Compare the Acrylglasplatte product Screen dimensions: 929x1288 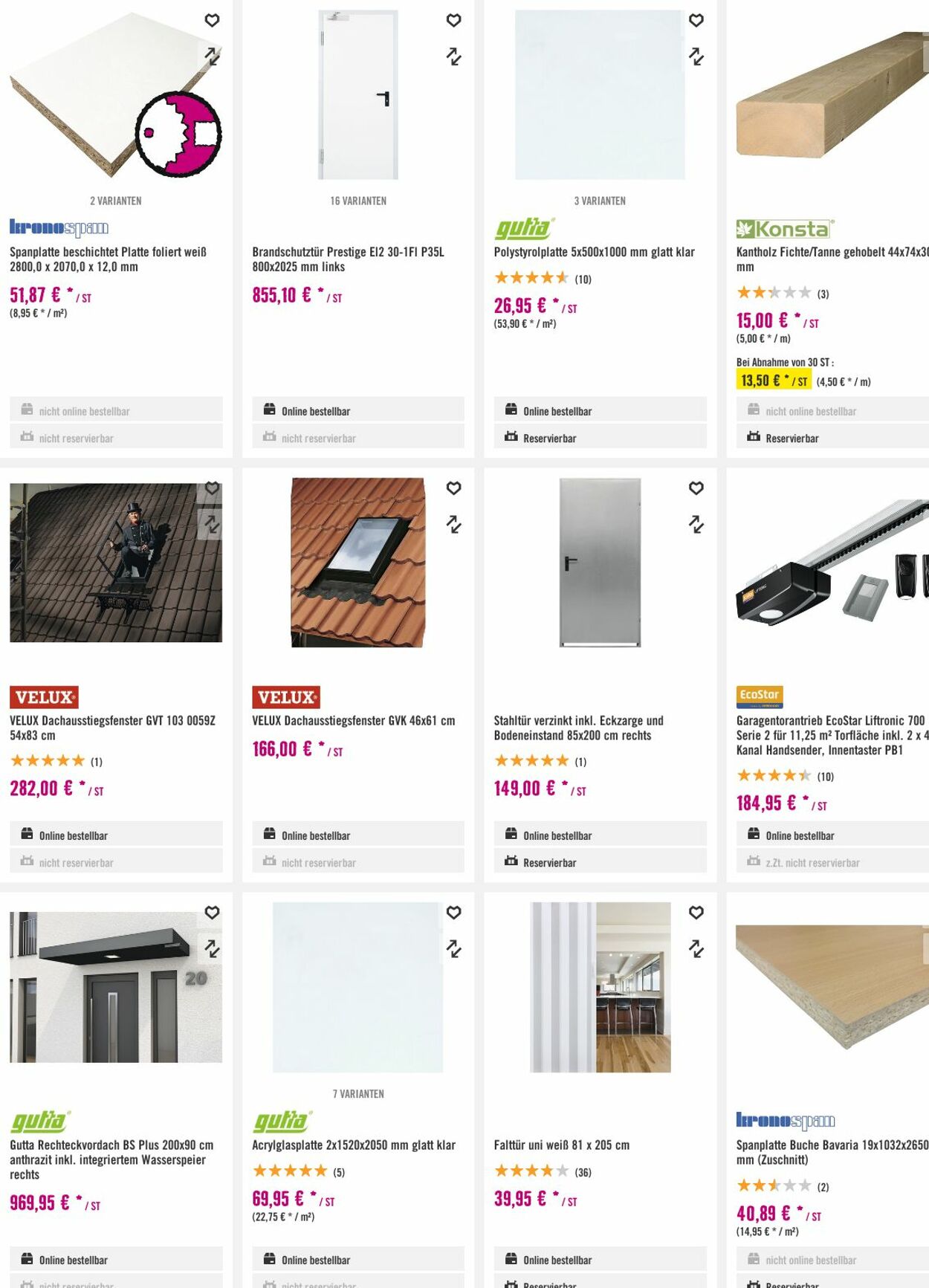click(x=453, y=949)
